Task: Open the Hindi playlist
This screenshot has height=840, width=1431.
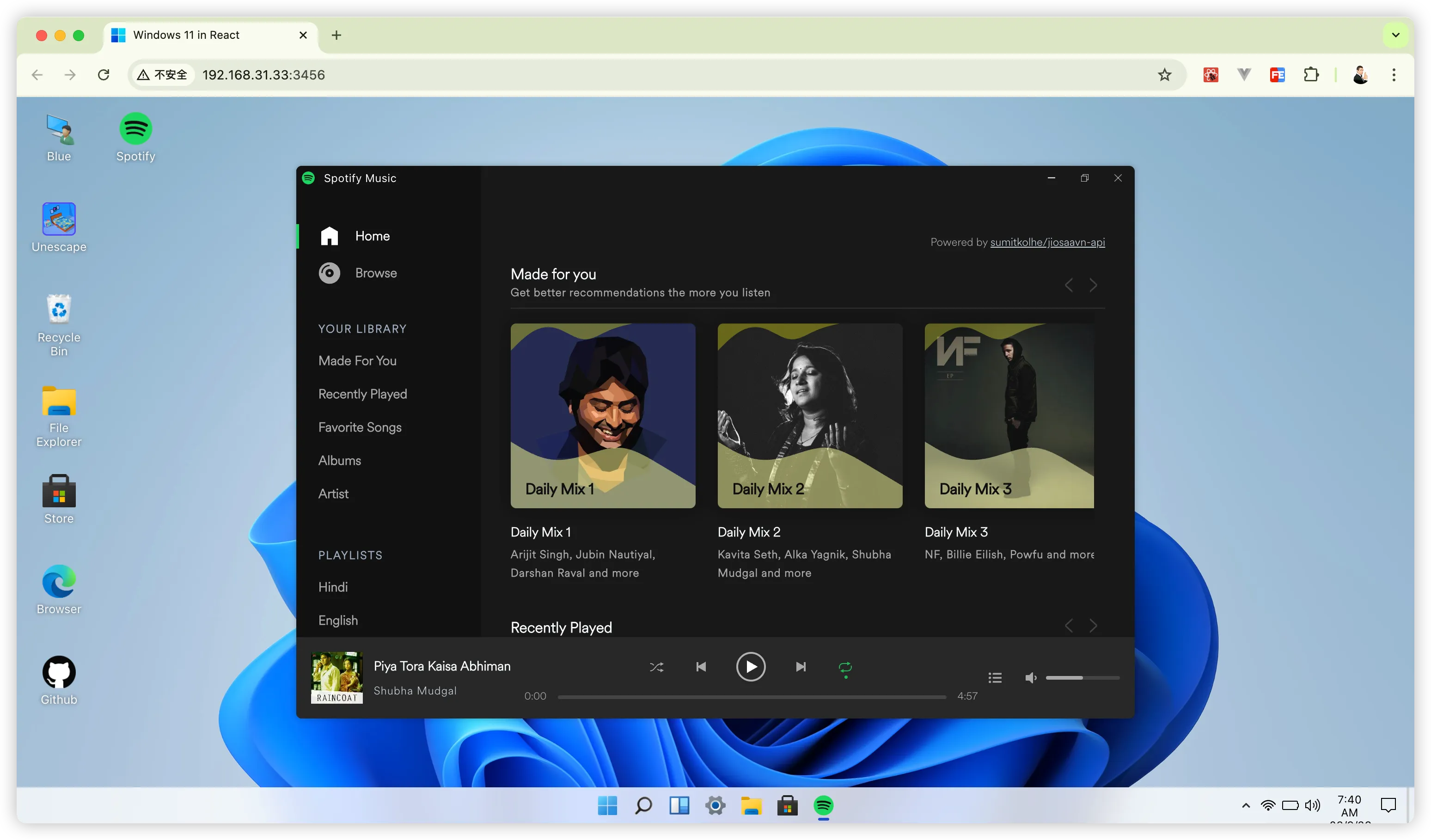Action: point(333,587)
